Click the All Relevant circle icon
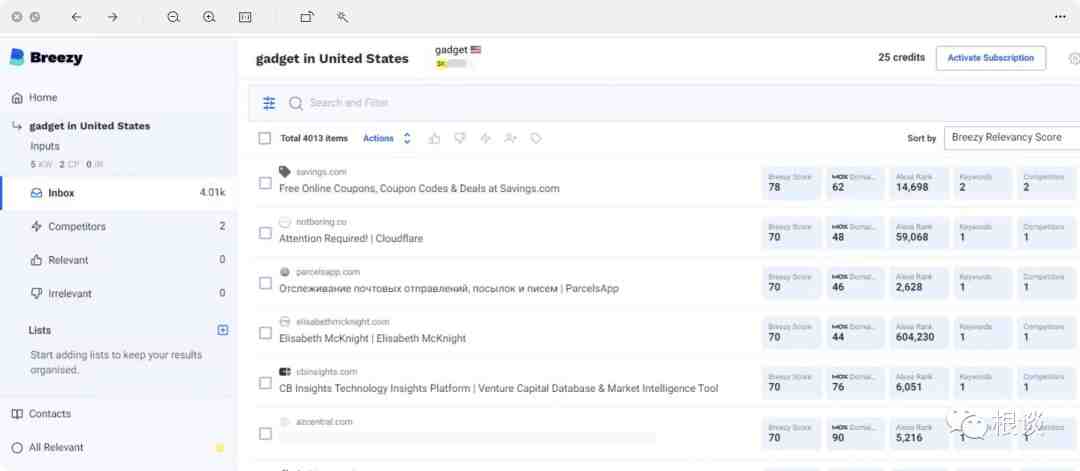The height and width of the screenshot is (471, 1080). pyautogui.click(x=17, y=448)
